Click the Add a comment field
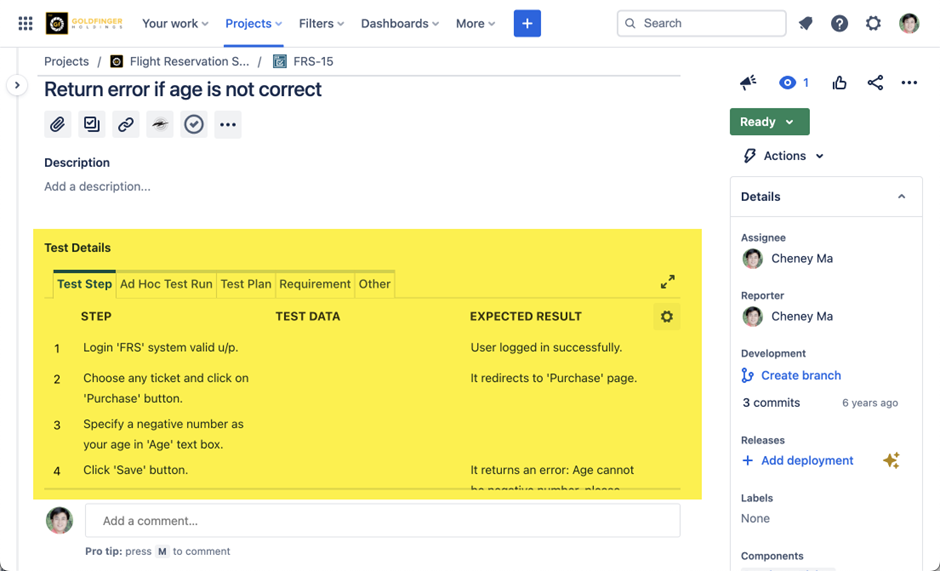 tap(382, 520)
